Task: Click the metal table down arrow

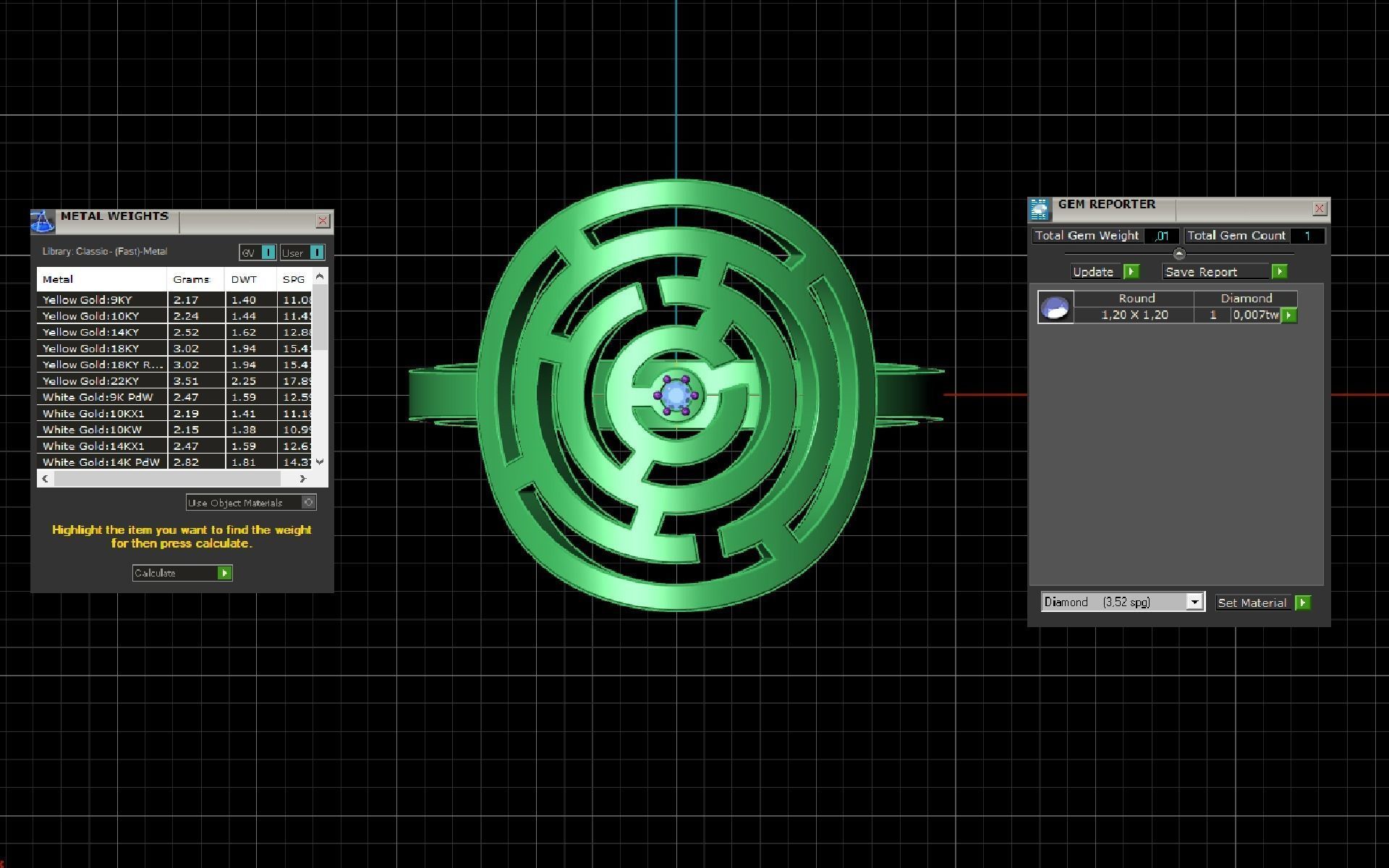Action: [x=320, y=461]
